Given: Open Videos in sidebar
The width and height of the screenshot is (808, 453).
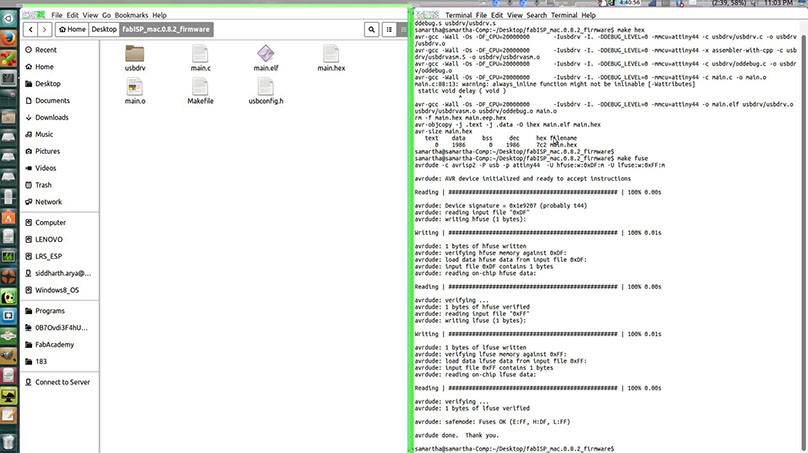Looking at the screenshot, I should click(x=59, y=168).
